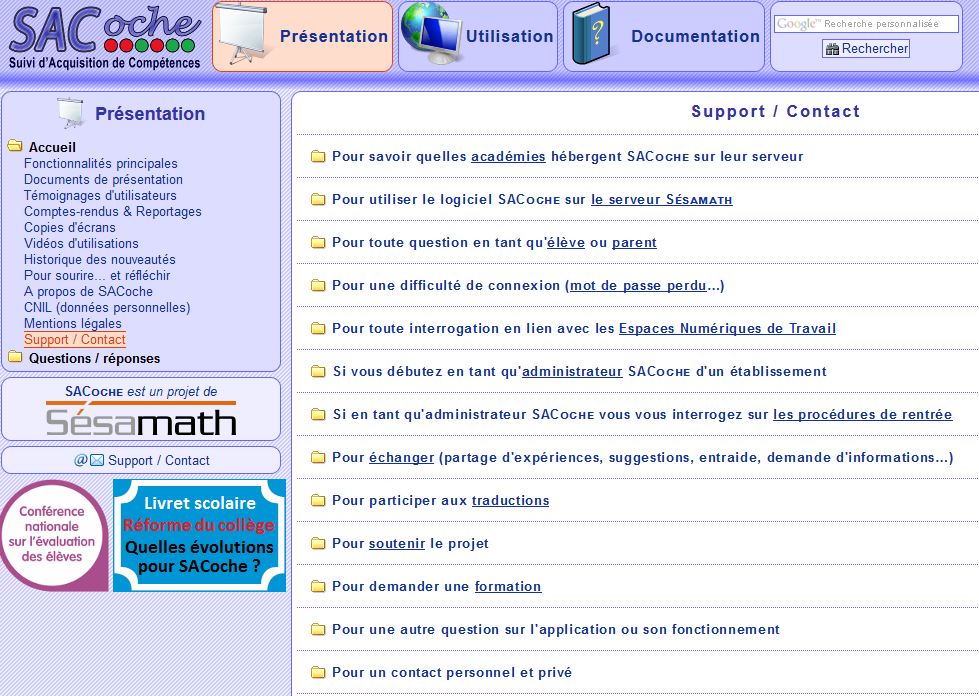Click folder icon on Espaces Numériques row
Screen dimensions: 979x696
point(318,328)
